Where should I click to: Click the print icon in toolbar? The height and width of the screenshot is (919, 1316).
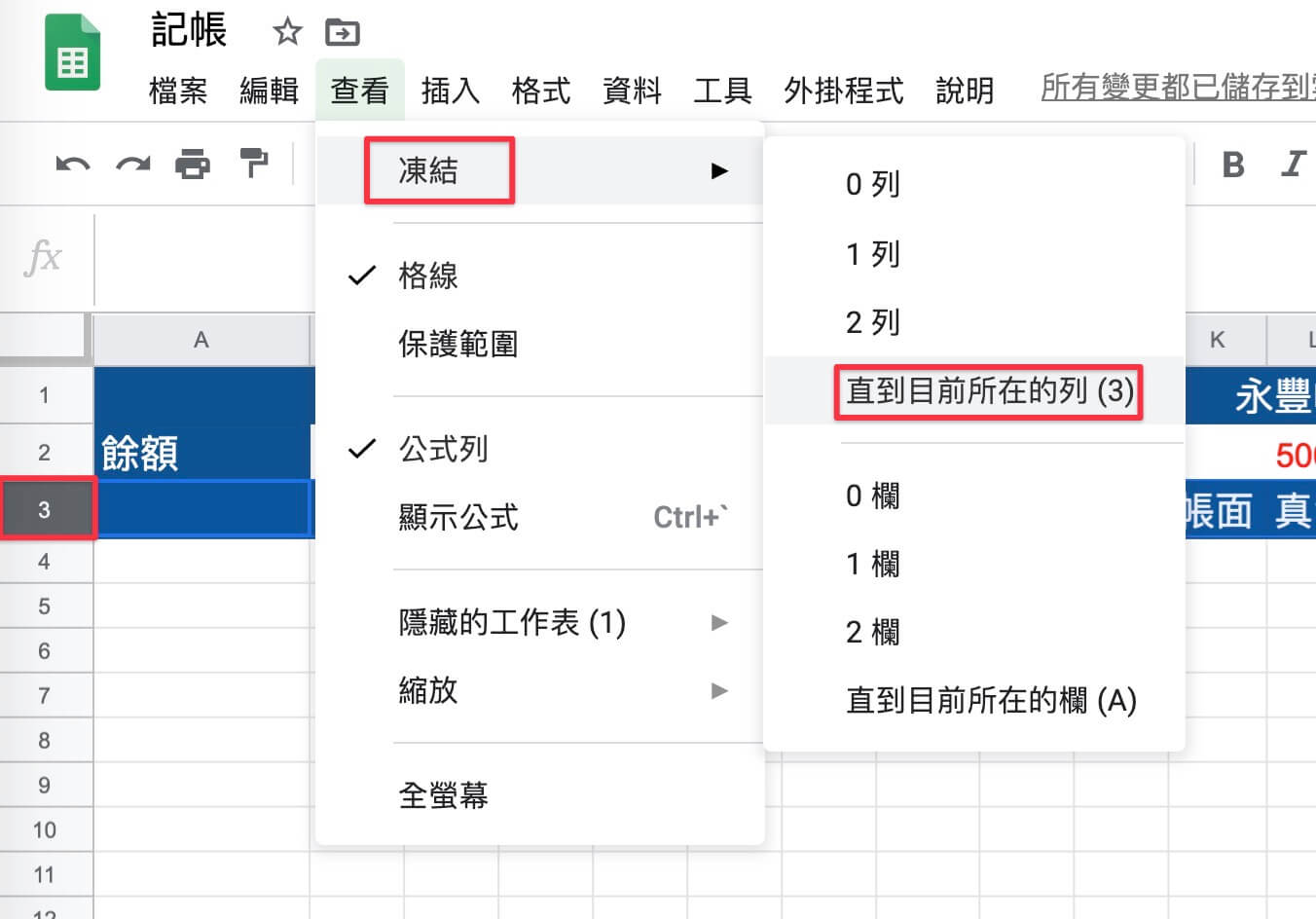pyautogui.click(x=192, y=165)
